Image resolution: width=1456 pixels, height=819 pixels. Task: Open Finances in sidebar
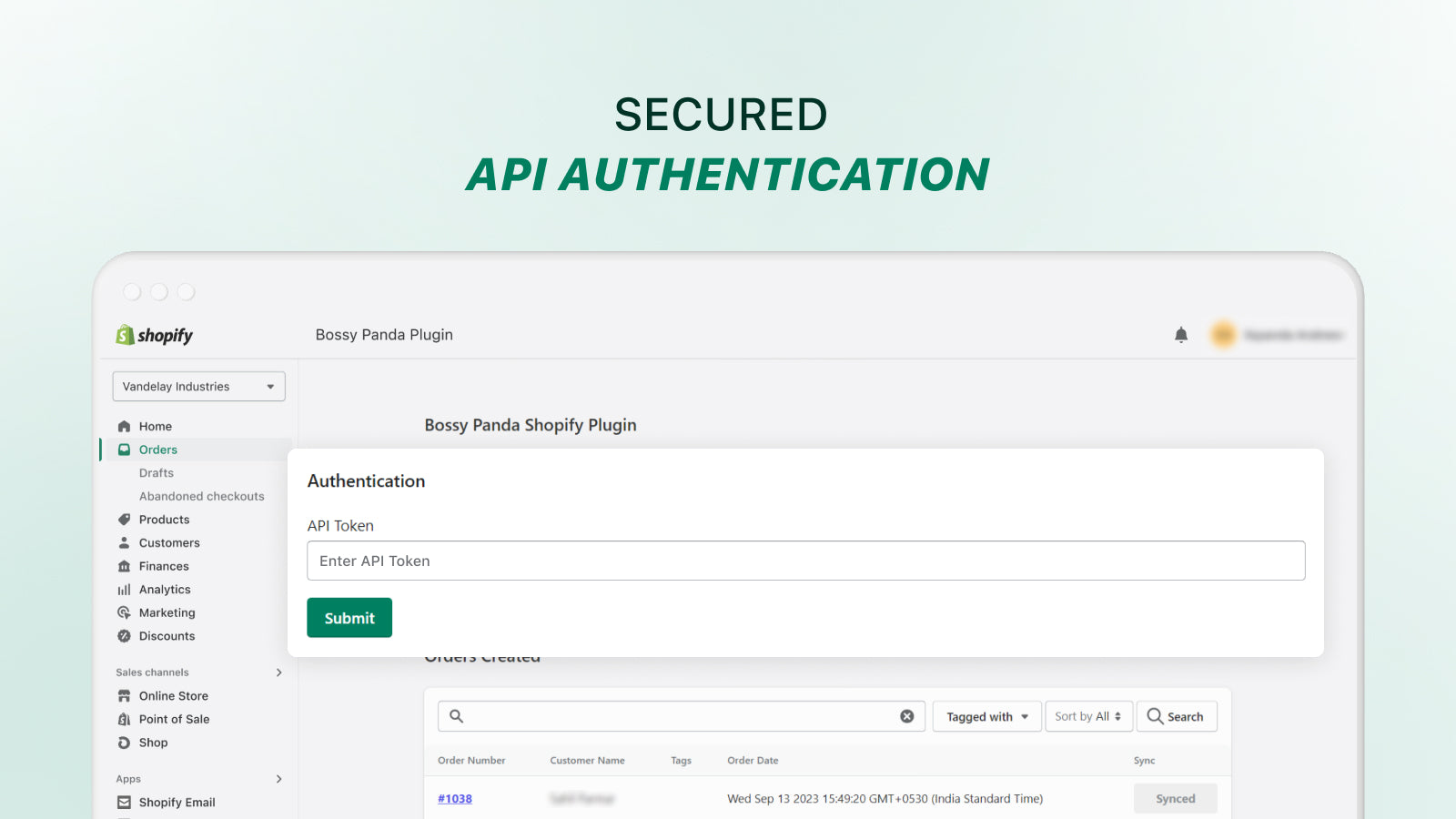click(164, 566)
